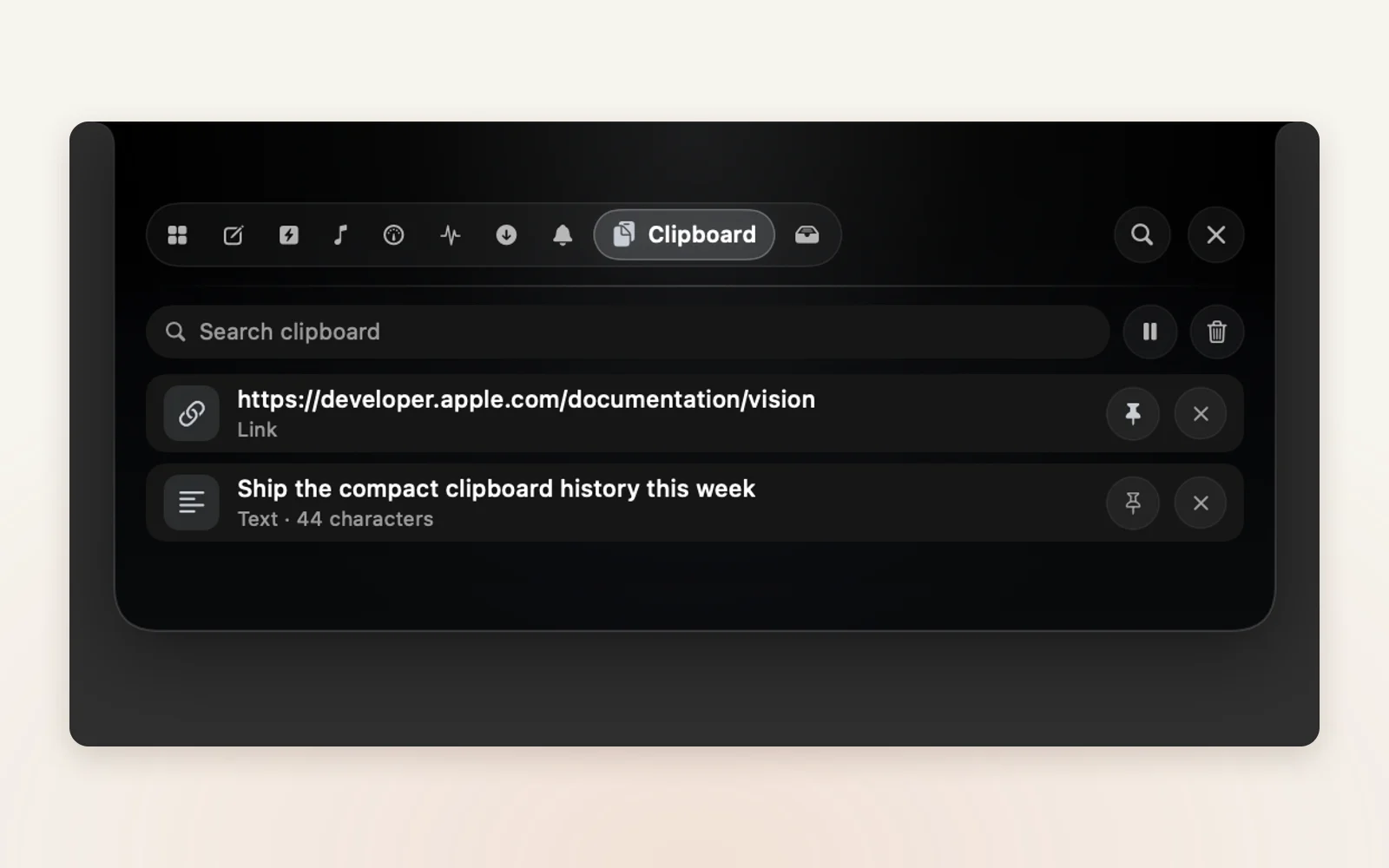
Task: Select the Clipboard tab
Action: click(684, 234)
